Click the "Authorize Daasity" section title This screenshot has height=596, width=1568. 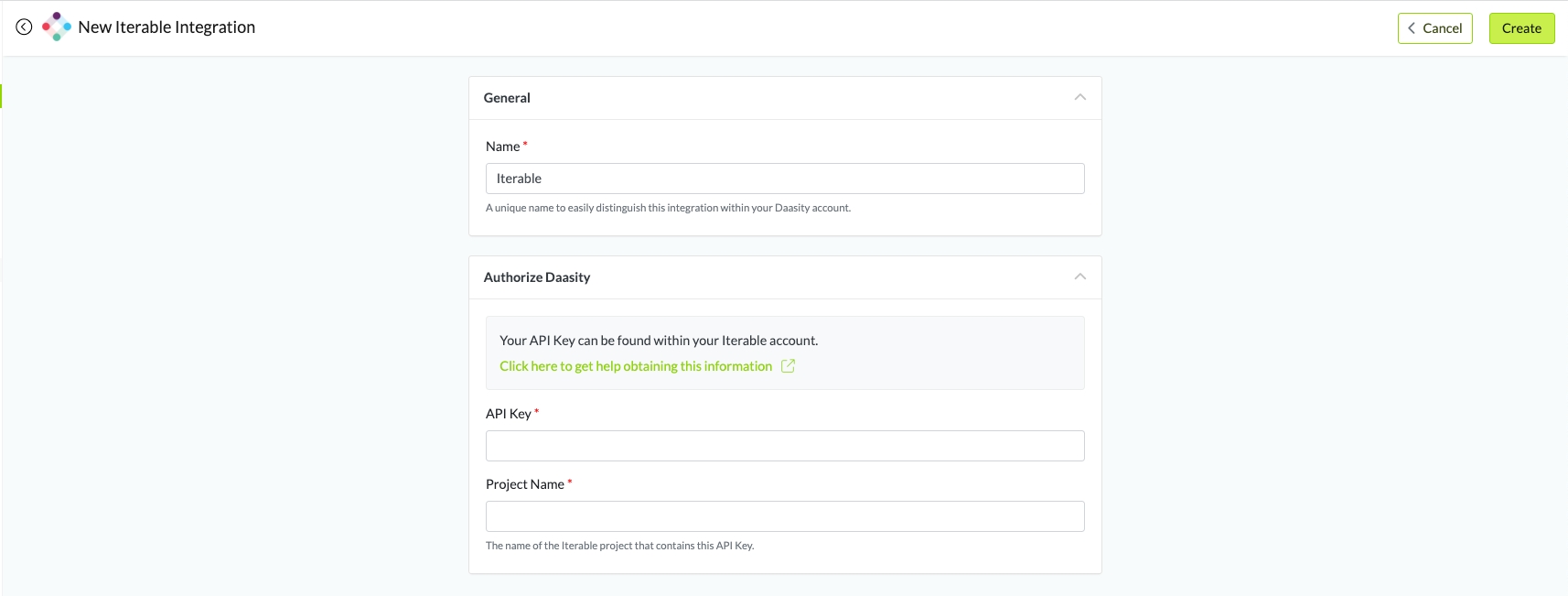click(536, 277)
